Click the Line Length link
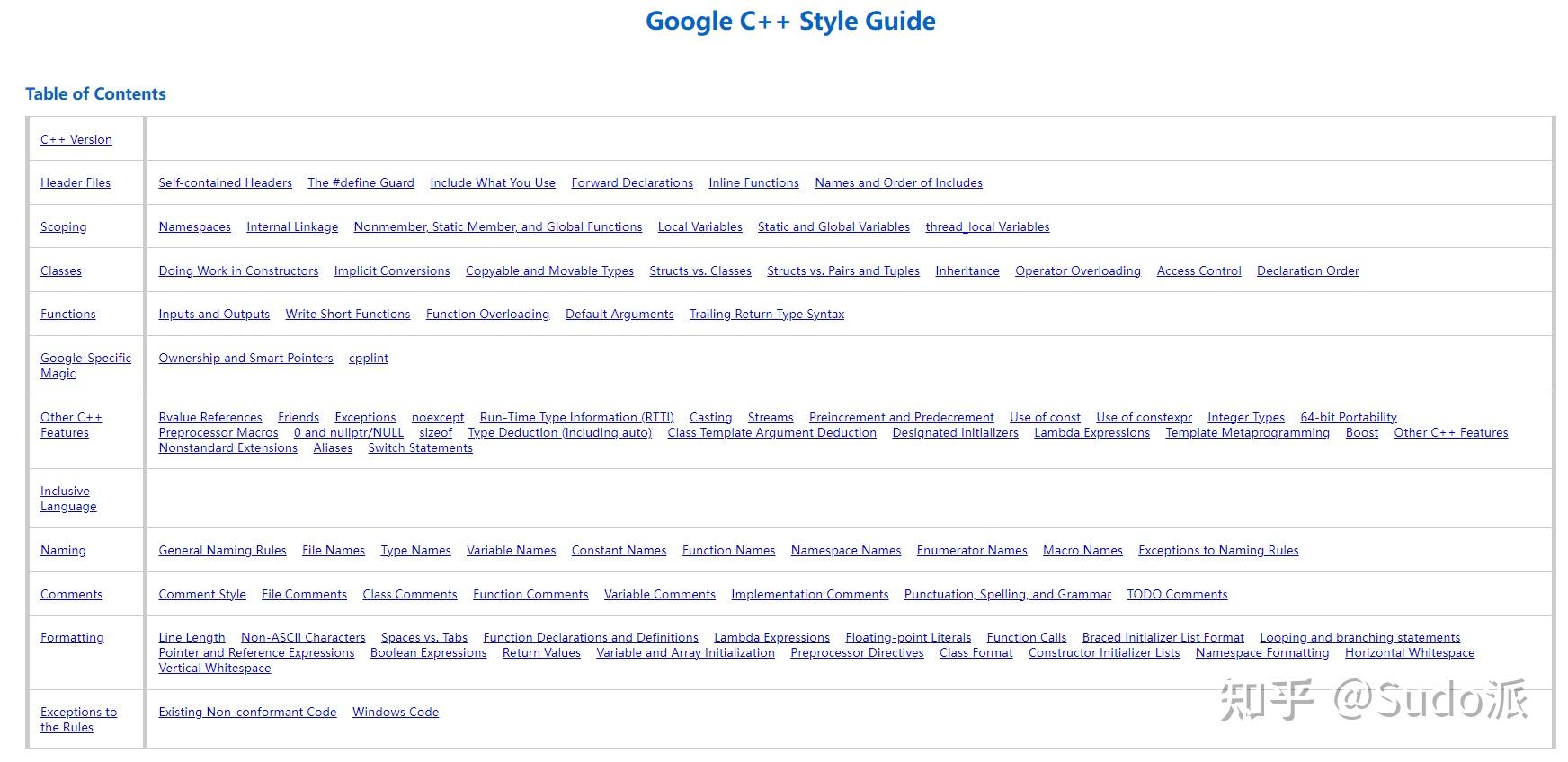This screenshot has width=1568, height=762. [192, 637]
